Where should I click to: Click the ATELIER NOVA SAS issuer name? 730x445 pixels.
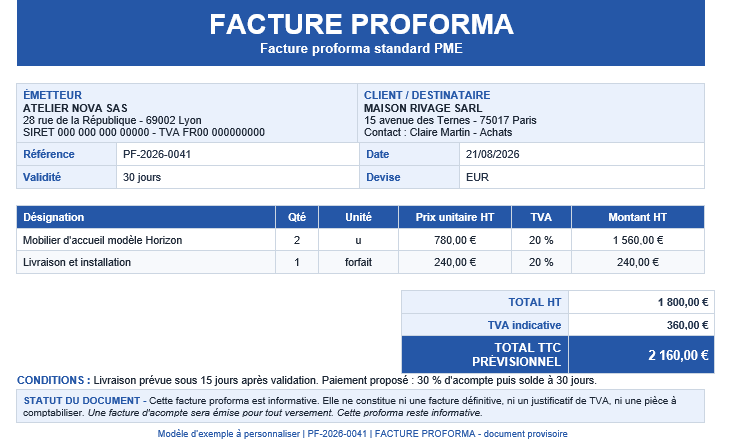[75, 108]
